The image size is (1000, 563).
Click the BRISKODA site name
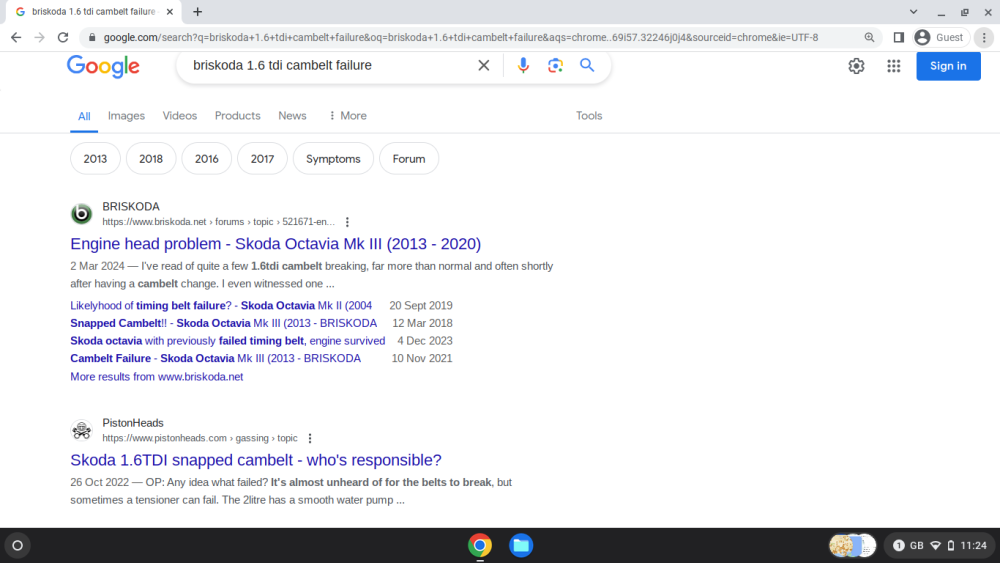point(131,207)
